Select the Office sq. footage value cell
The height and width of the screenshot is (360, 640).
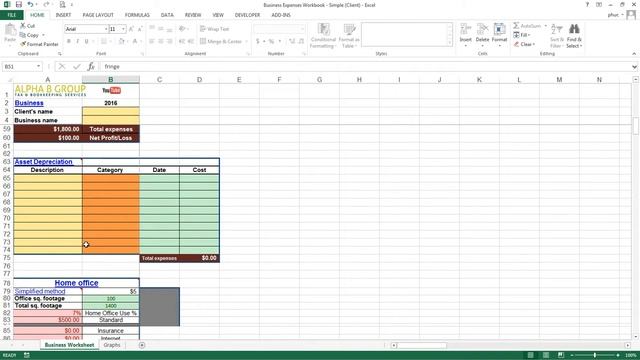[x=111, y=299]
